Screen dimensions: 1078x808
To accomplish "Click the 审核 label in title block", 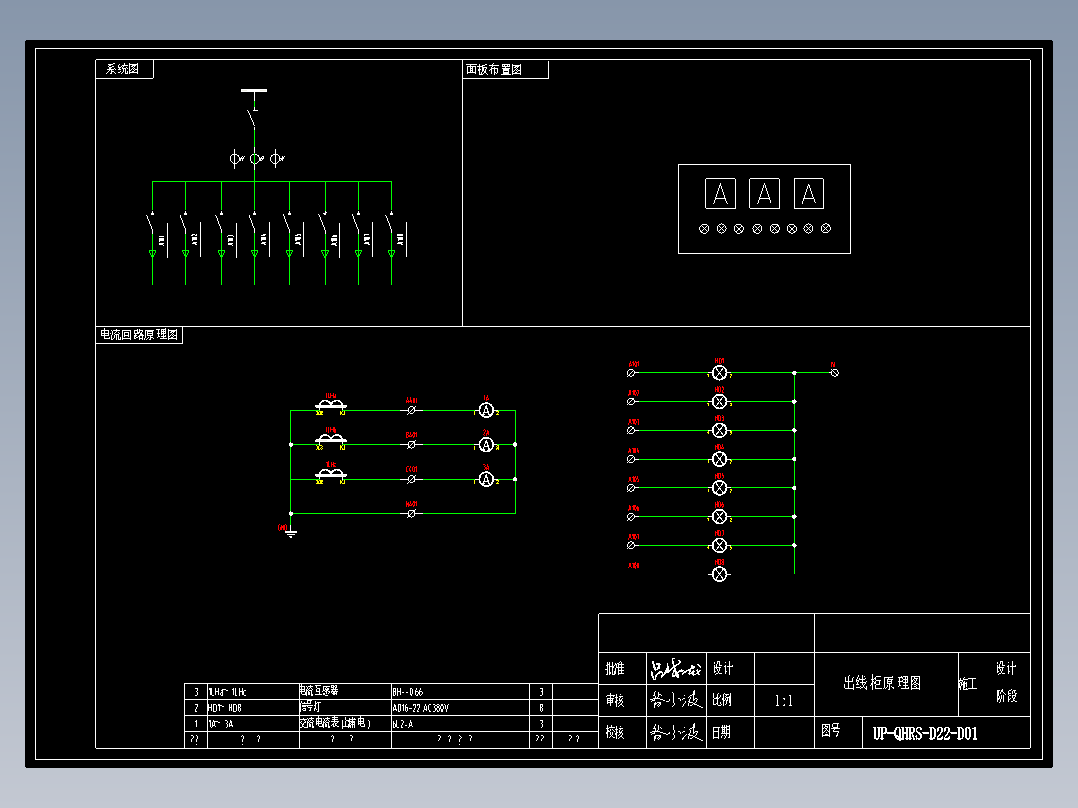I will (x=615, y=701).
